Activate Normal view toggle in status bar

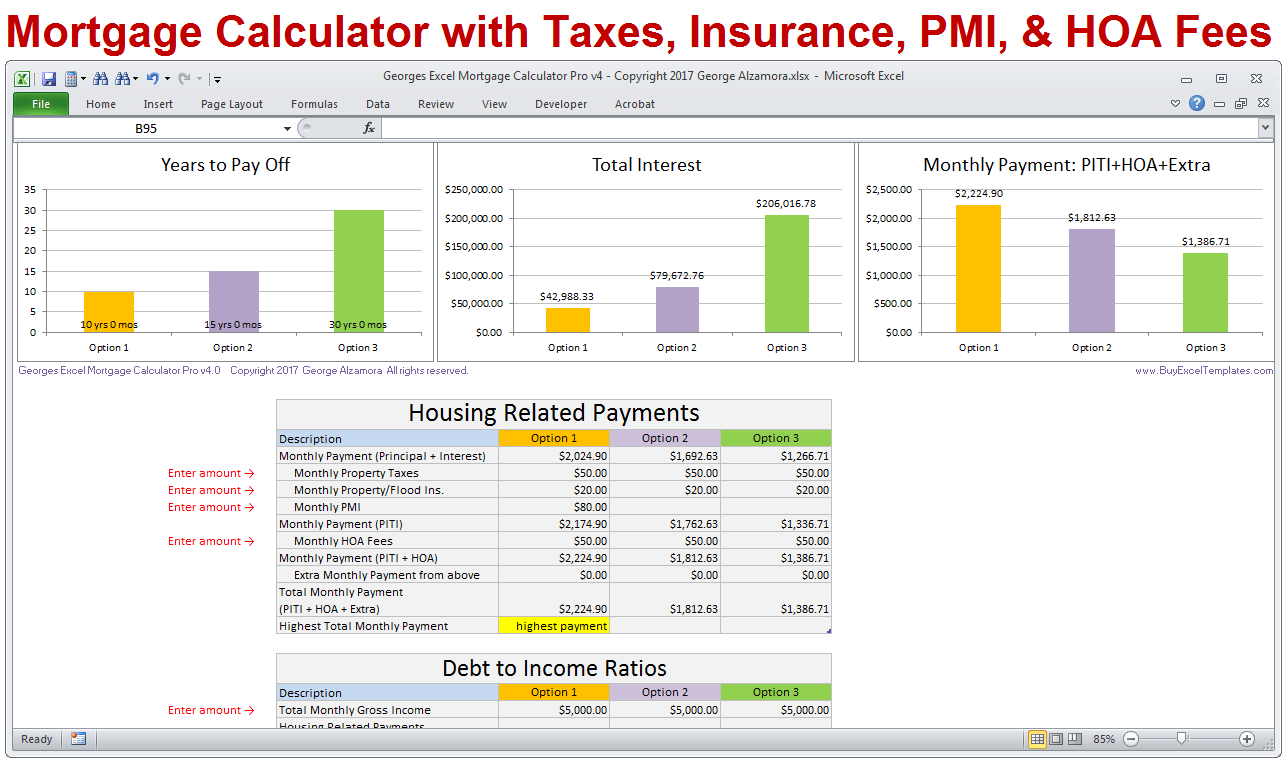[1038, 739]
